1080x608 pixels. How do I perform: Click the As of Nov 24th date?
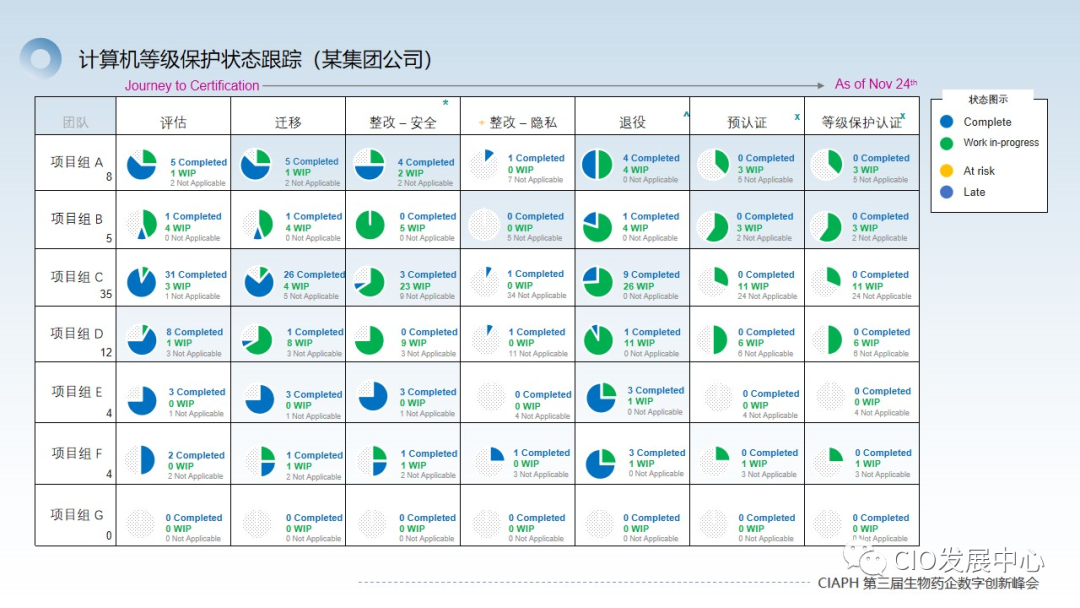[x=875, y=84]
